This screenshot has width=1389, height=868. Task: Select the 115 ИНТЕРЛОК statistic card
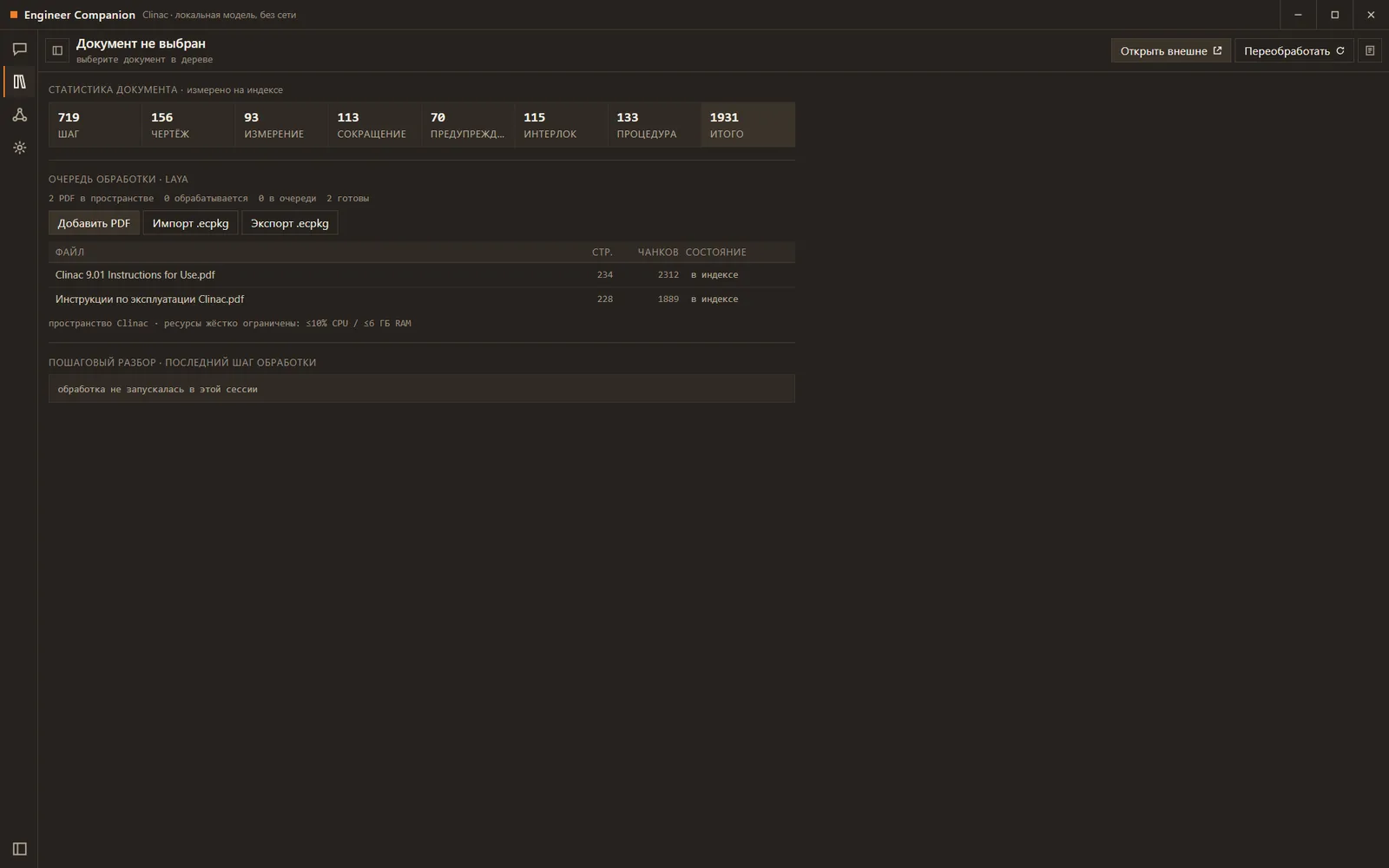point(560,125)
